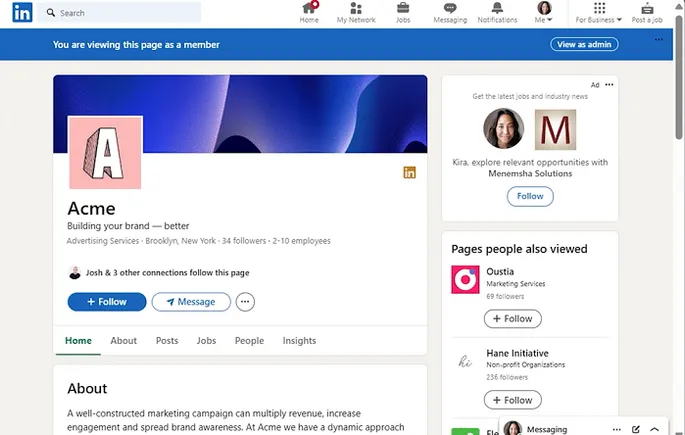
Task: Click the compose message icon in Messaging bar
Action: [x=636, y=428]
